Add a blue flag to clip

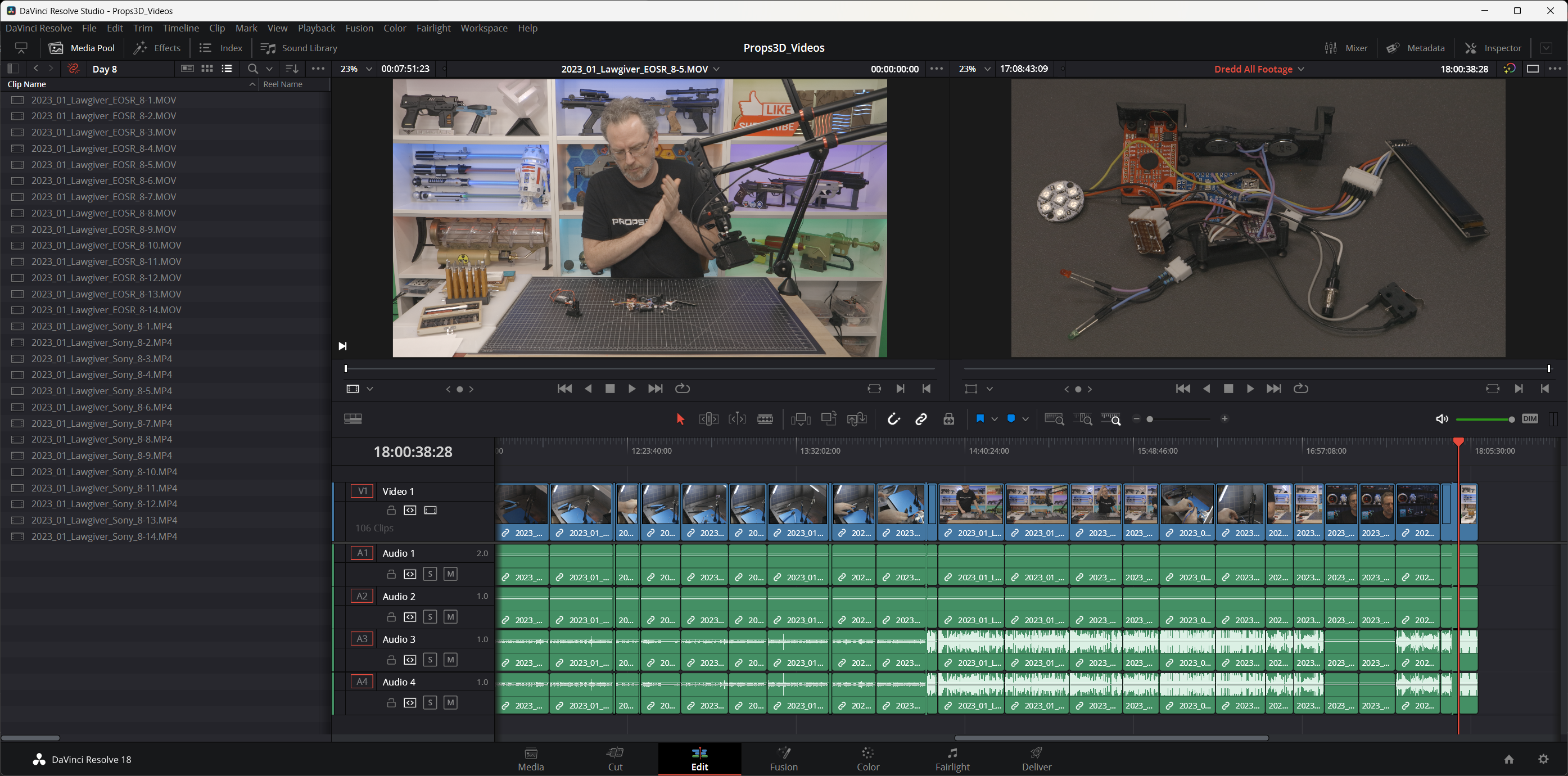coord(980,419)
